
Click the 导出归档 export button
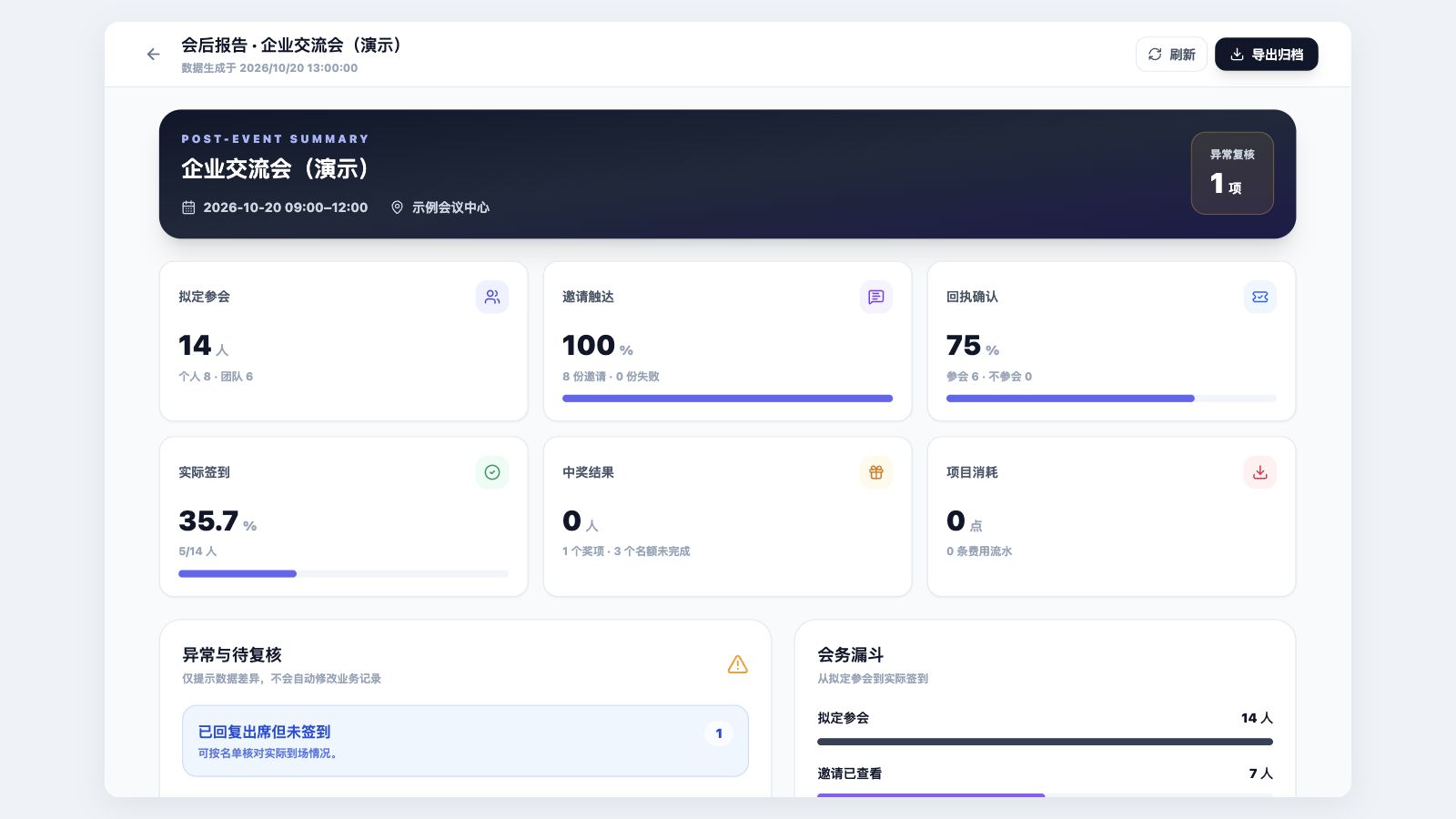(x=1266, y=55)
